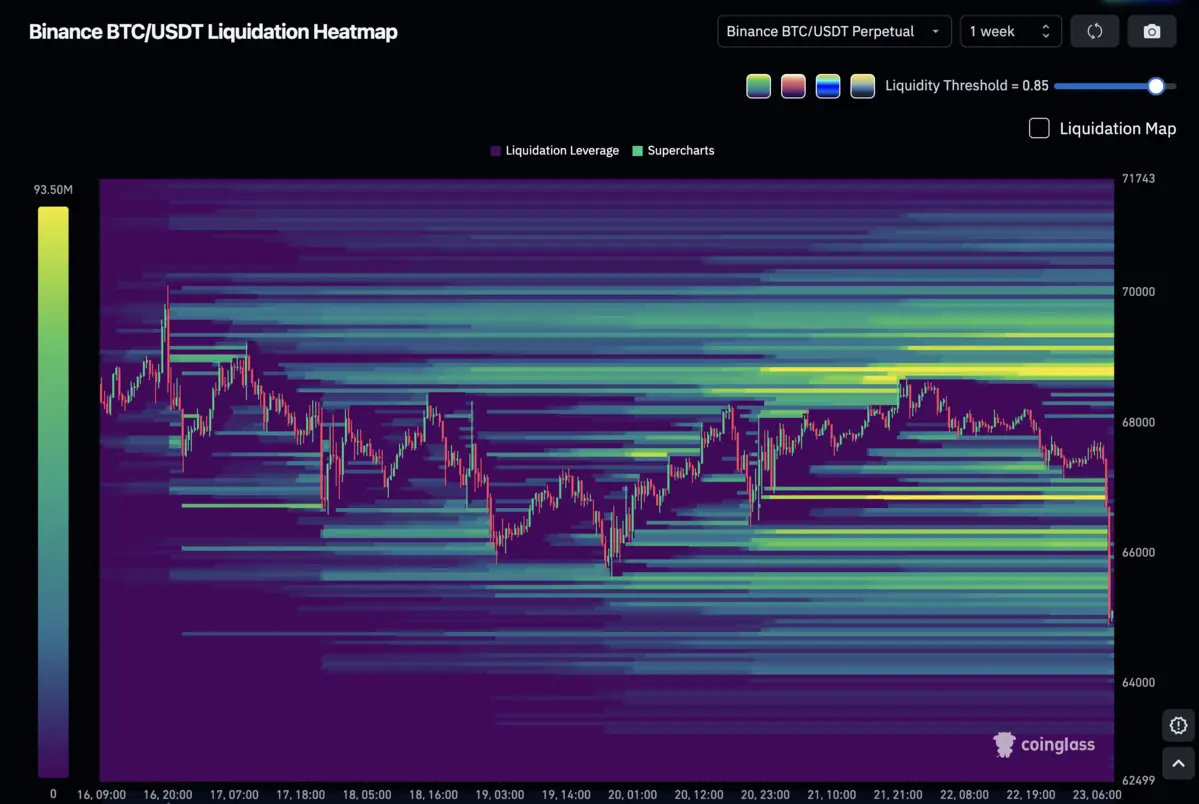Click the 70000 price axis label
The height and width of the screenshot is (804, 1199).
(x=1138, y=292)
